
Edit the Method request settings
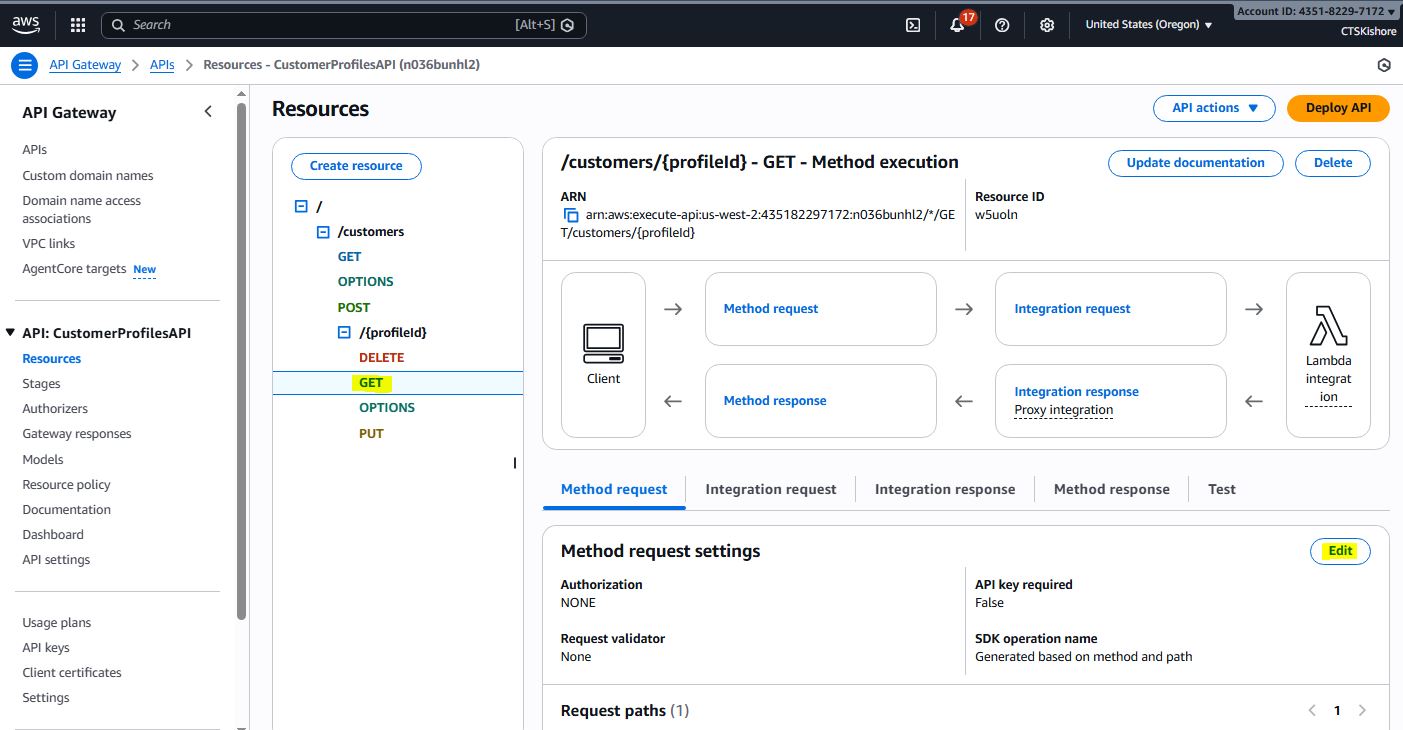click(1340, 551)
